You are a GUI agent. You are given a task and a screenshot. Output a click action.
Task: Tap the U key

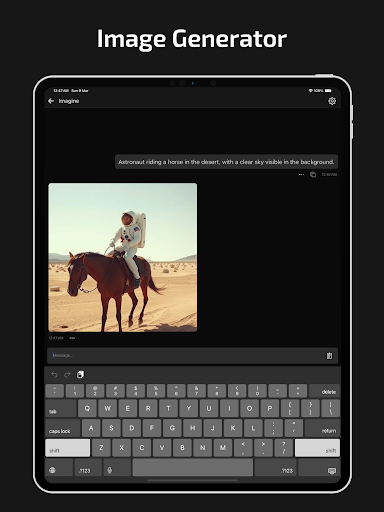pos(209,408)
